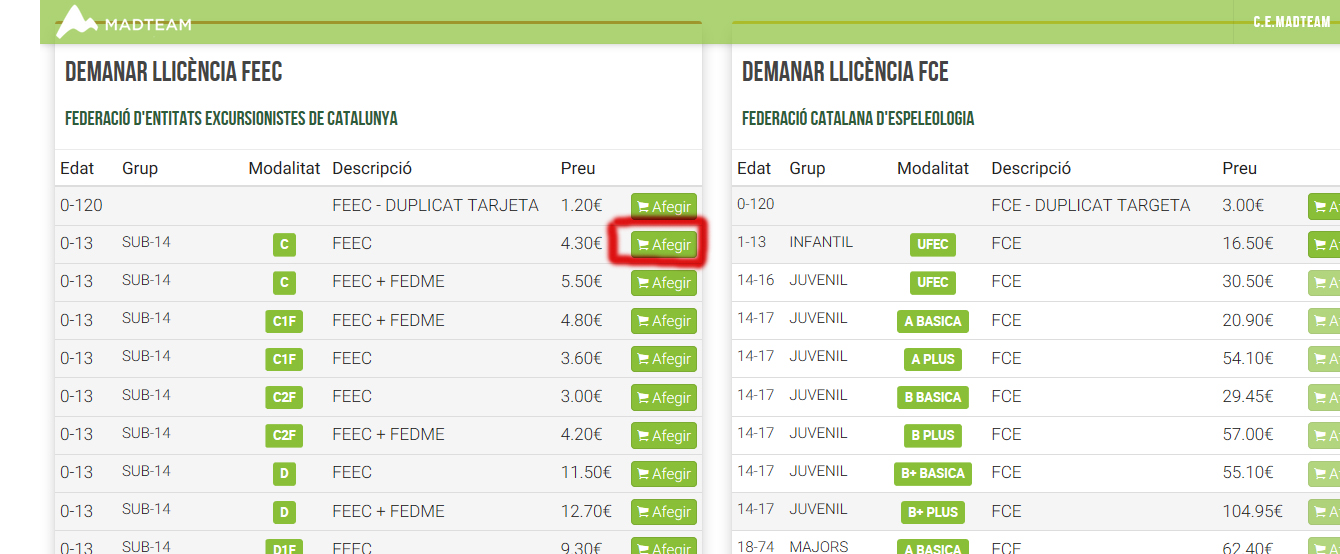Click 'FEEC + FEDME' in the 5.50€ row
This screenshot has height=554, width=1340.
point(388,282)
